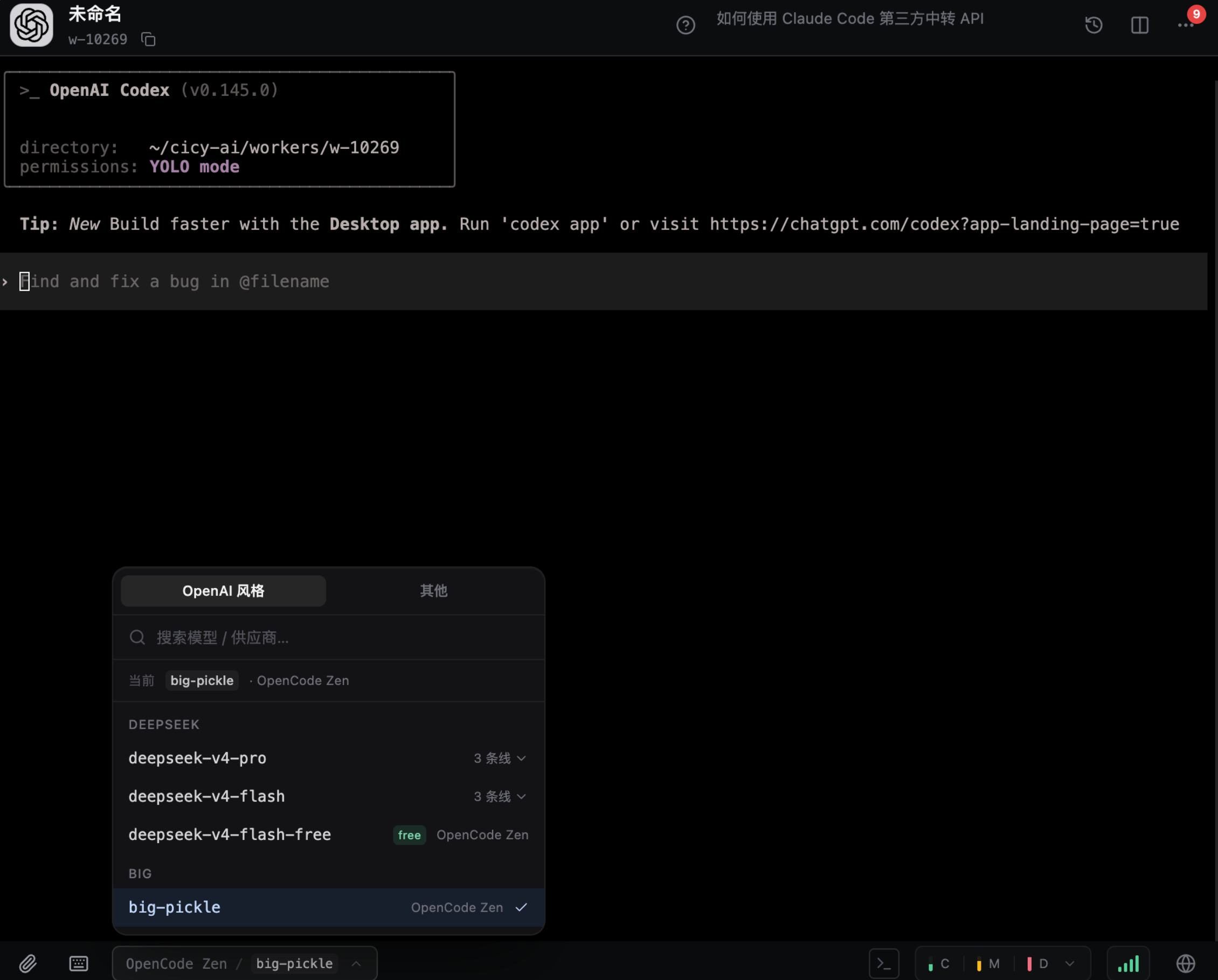Focus the 搜索模型 / 供应商 search field
Image resolution: width=1218 pixels, height=980 pixels.
pyautogui.click(x=329, y=638)
